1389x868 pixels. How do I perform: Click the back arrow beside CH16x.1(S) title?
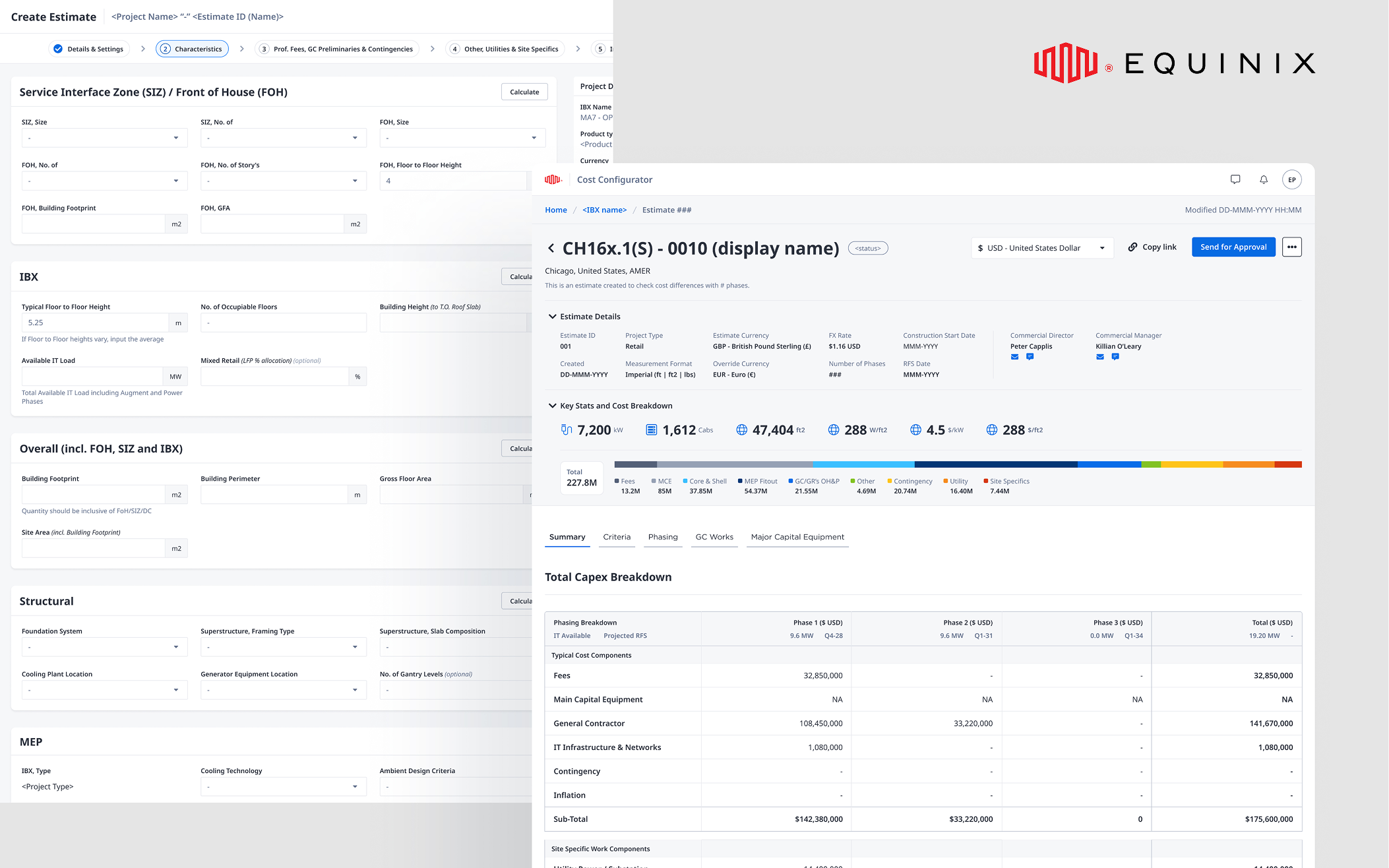[551, 248]
